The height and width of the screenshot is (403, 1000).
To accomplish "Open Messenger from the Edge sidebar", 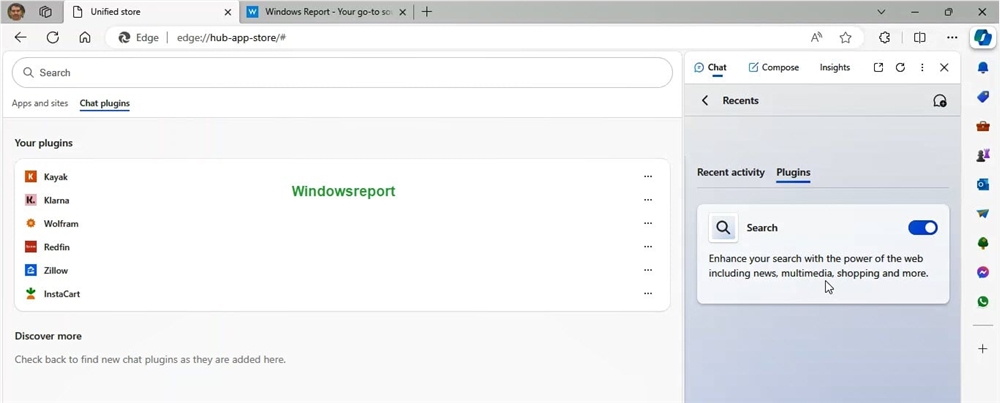I will tap(983, 273).
